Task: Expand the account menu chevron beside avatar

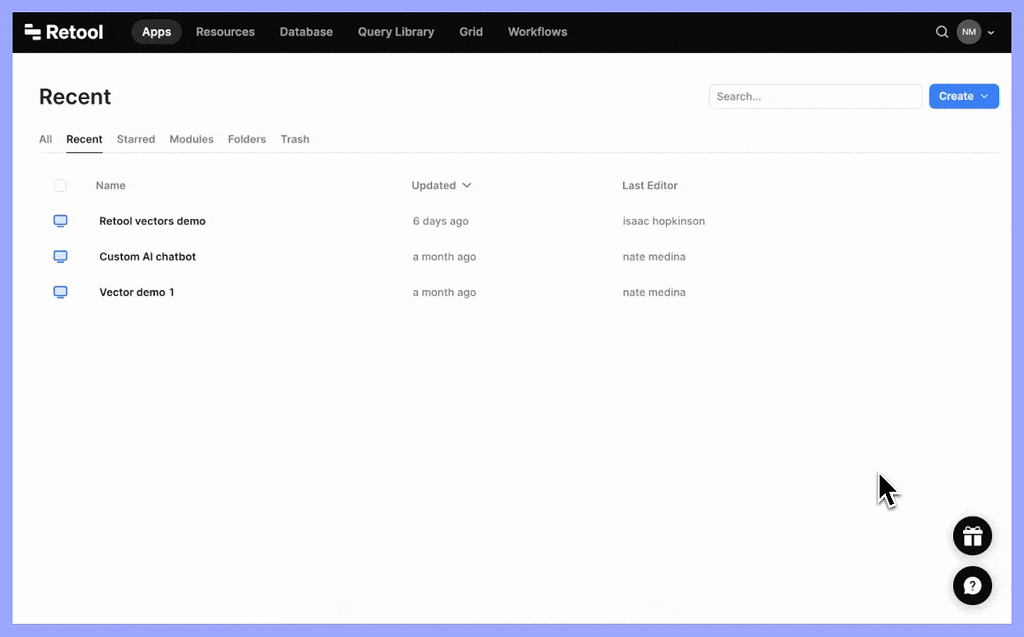Action: [x=991, y=33]
